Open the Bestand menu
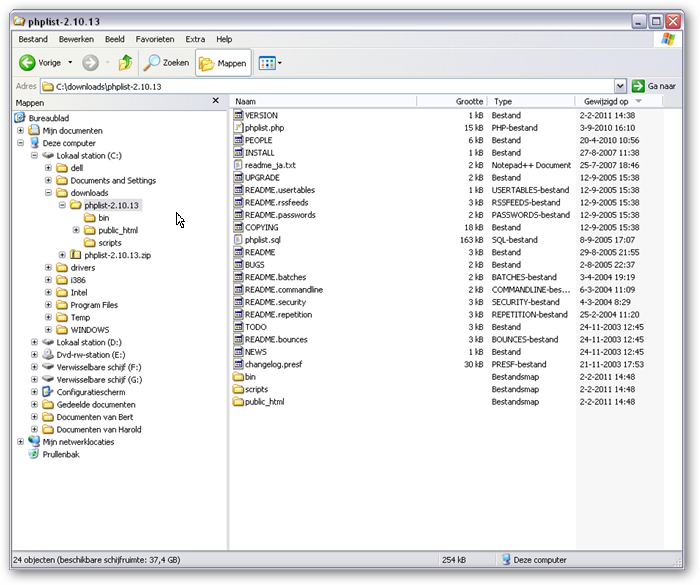700x585 pixels. 33,39
